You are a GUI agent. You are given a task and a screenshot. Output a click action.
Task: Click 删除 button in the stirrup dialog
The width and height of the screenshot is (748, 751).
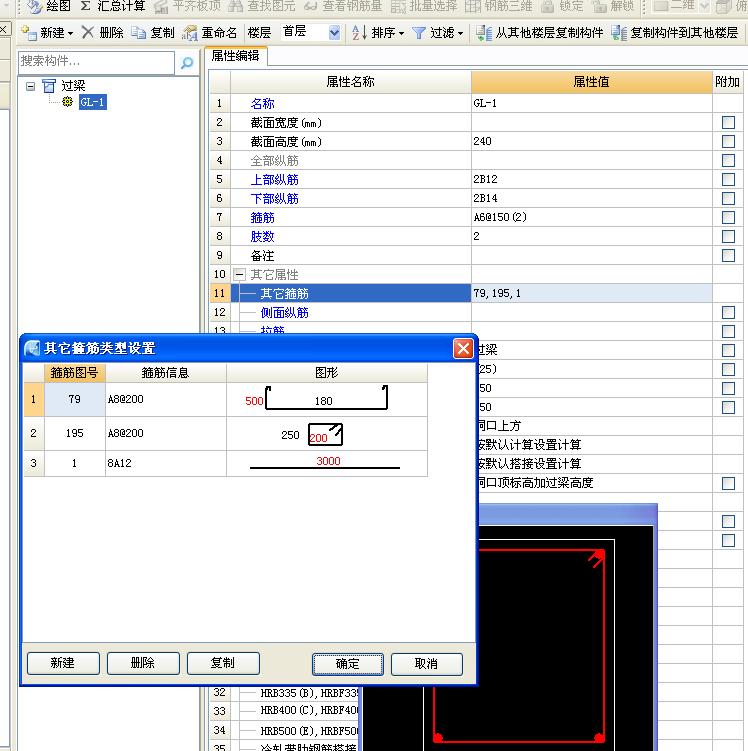pos(143,663)
